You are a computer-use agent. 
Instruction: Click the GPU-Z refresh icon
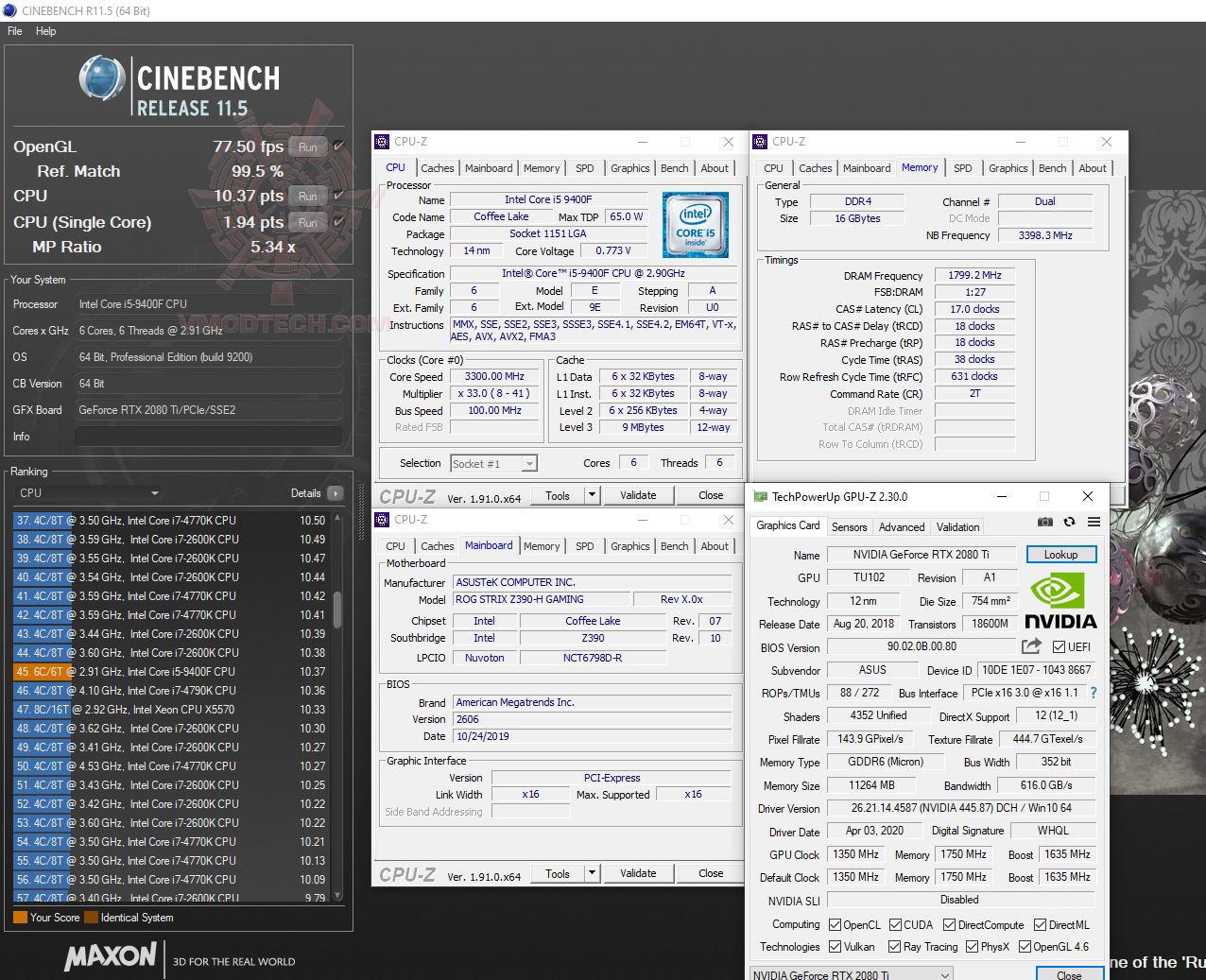[1069, 522]
